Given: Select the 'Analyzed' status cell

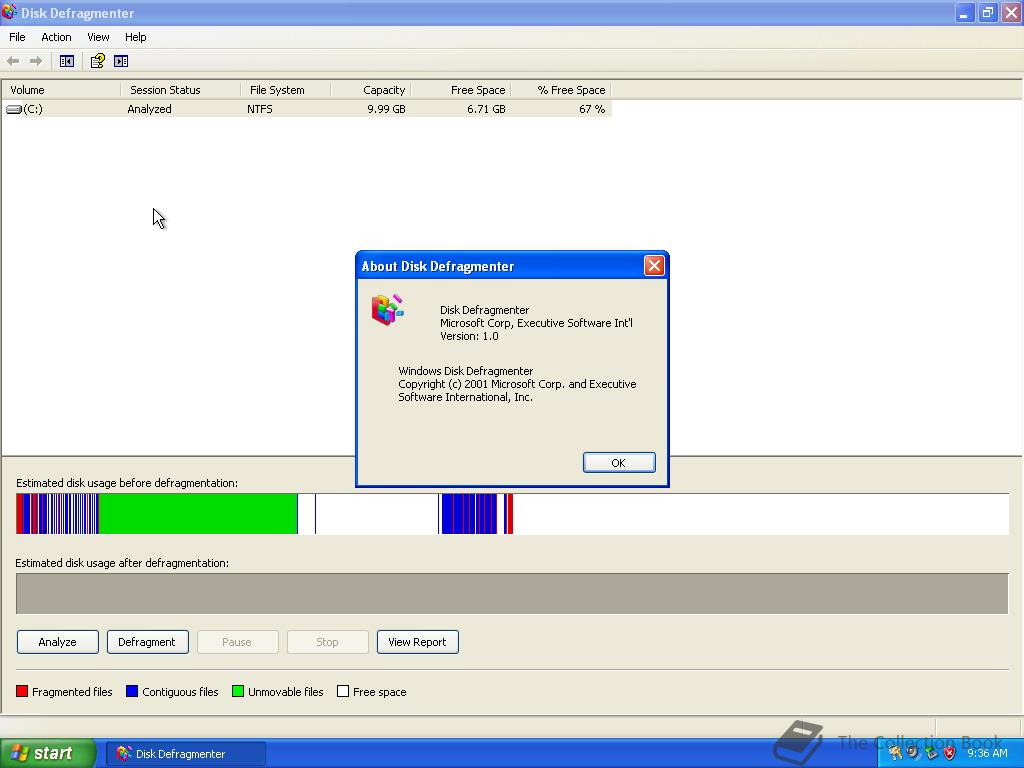Looking at the screenshot, I should (x=150, y=109).
